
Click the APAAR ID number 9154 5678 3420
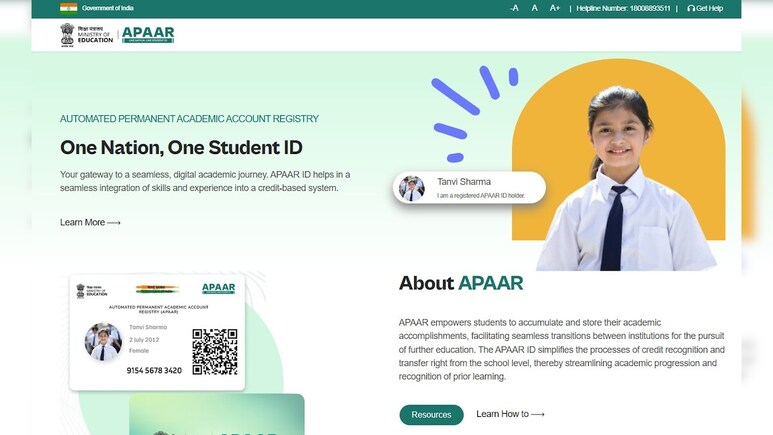click(154, 370)
